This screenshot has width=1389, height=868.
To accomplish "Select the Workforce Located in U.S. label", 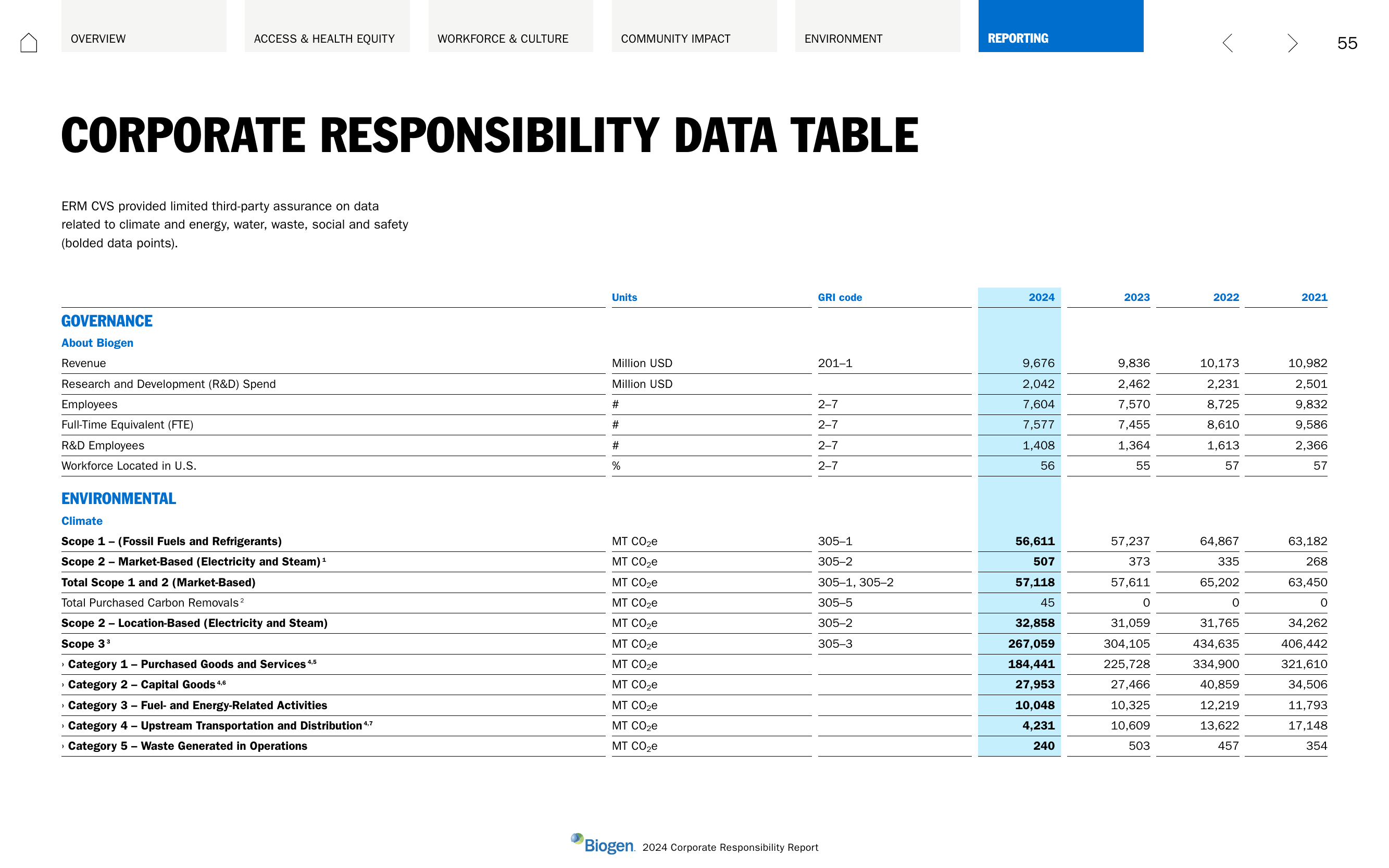I will 129,466.
